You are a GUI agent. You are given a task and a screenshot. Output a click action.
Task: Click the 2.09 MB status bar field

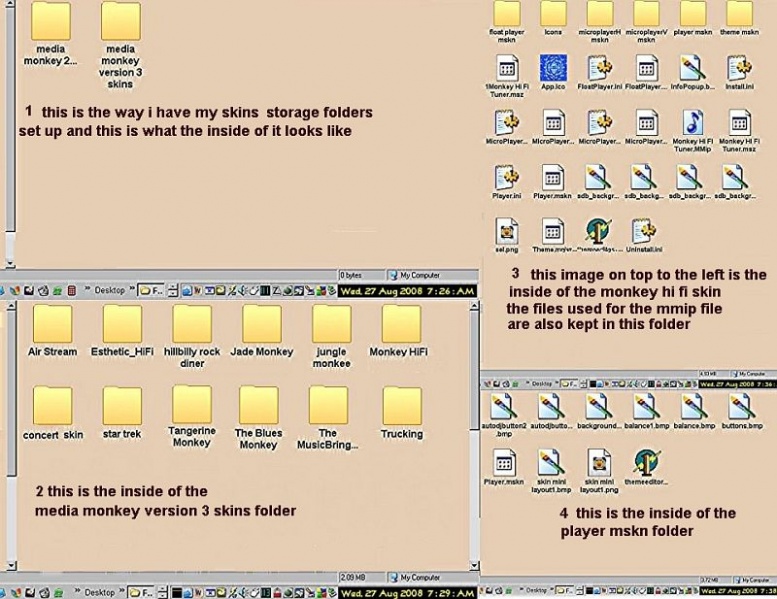tap(362, 578)
